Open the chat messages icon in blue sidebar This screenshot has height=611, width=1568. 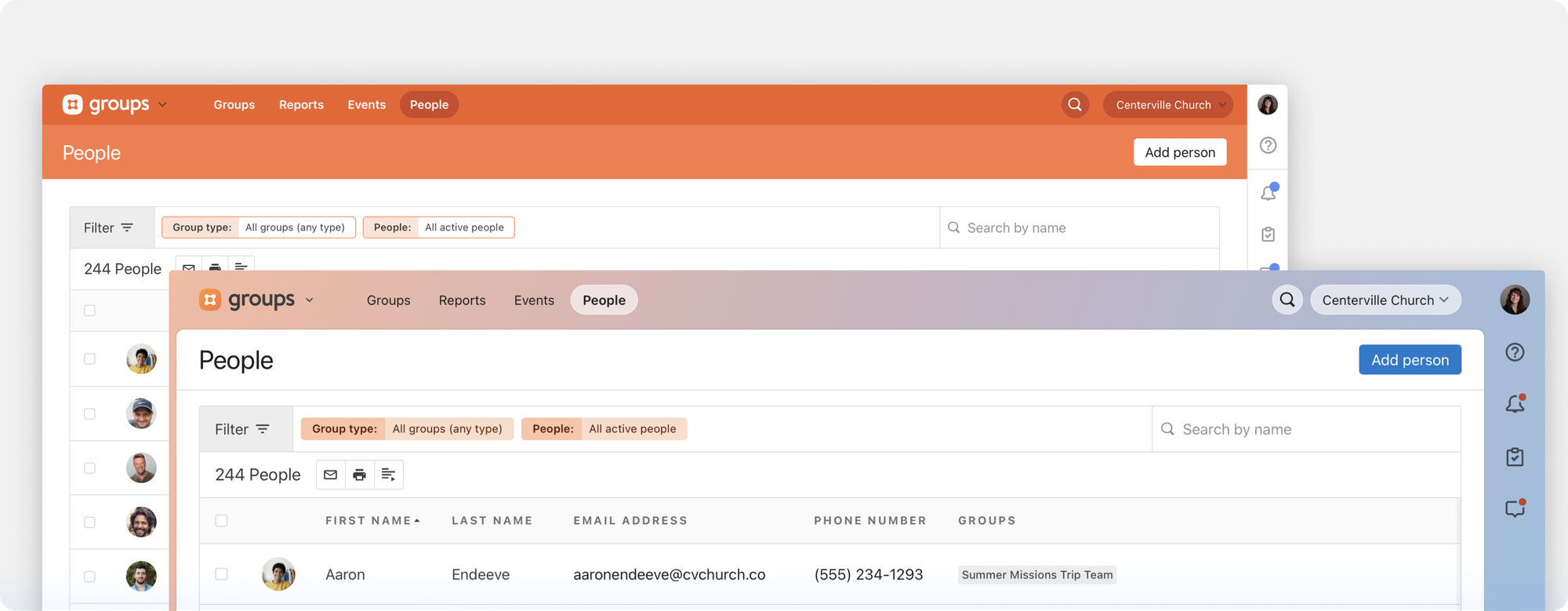1515,509
